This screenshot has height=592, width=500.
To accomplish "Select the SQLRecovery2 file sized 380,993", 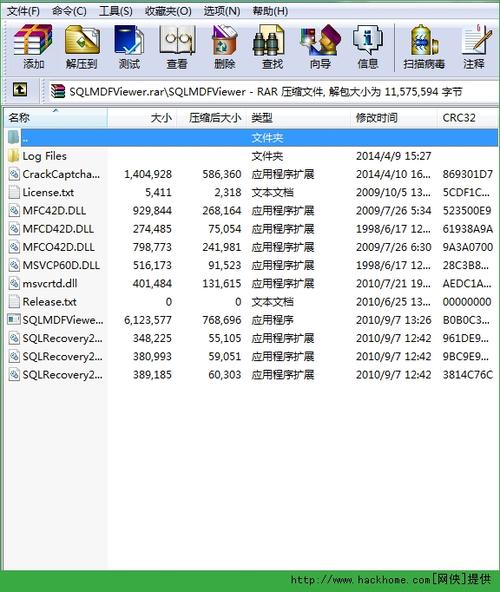I will point(62,356).
